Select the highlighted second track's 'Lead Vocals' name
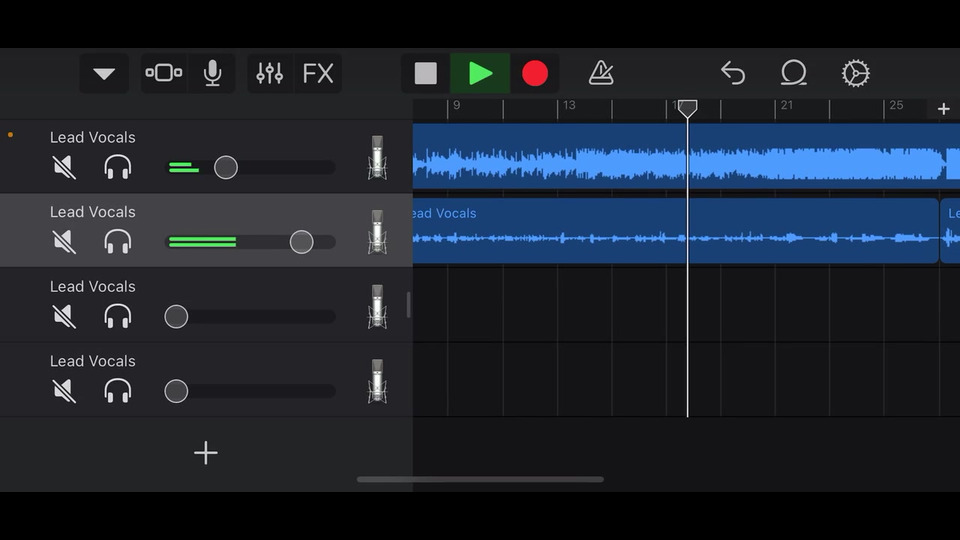The width and height of the screenshot is (960, 540). (x=92, y=212)
